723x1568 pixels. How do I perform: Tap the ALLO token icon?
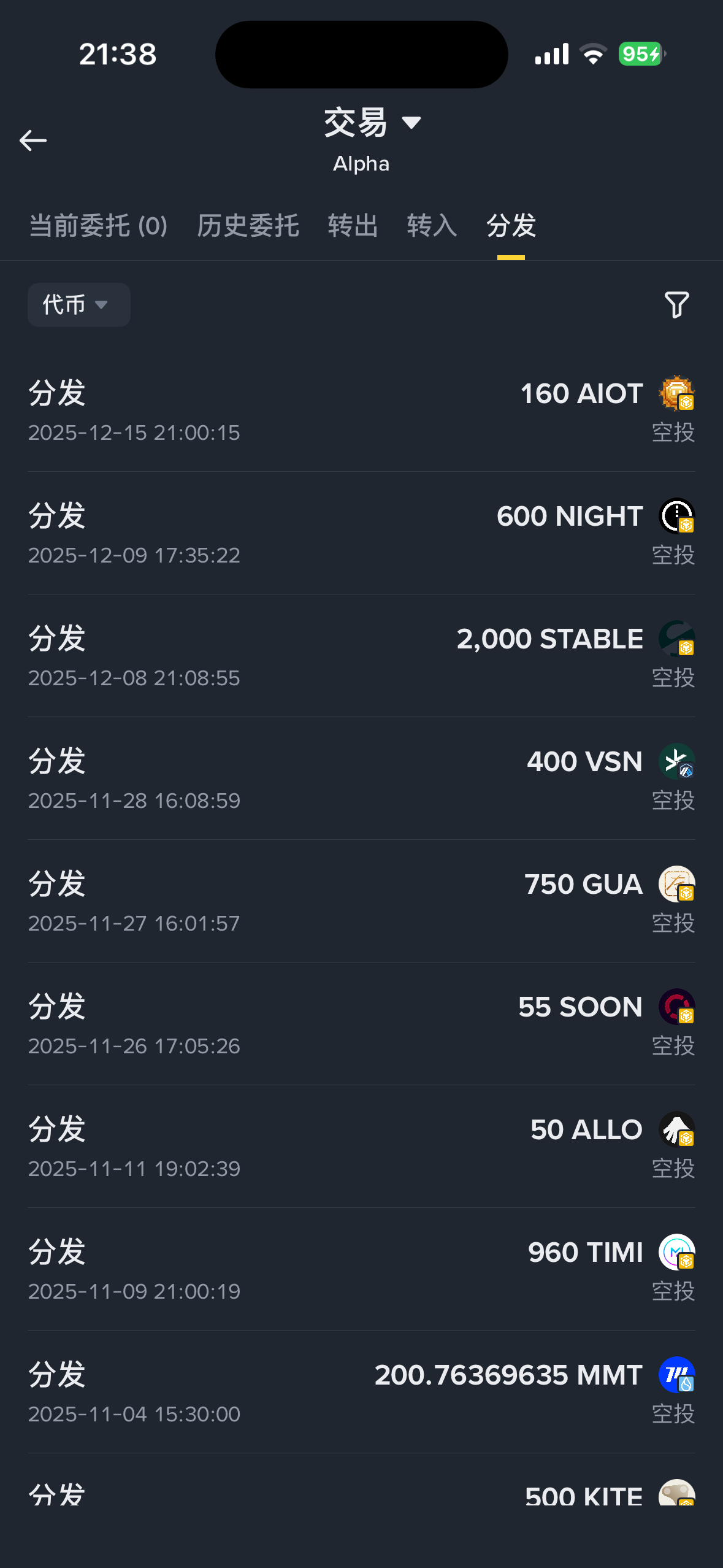(676, 1129)
